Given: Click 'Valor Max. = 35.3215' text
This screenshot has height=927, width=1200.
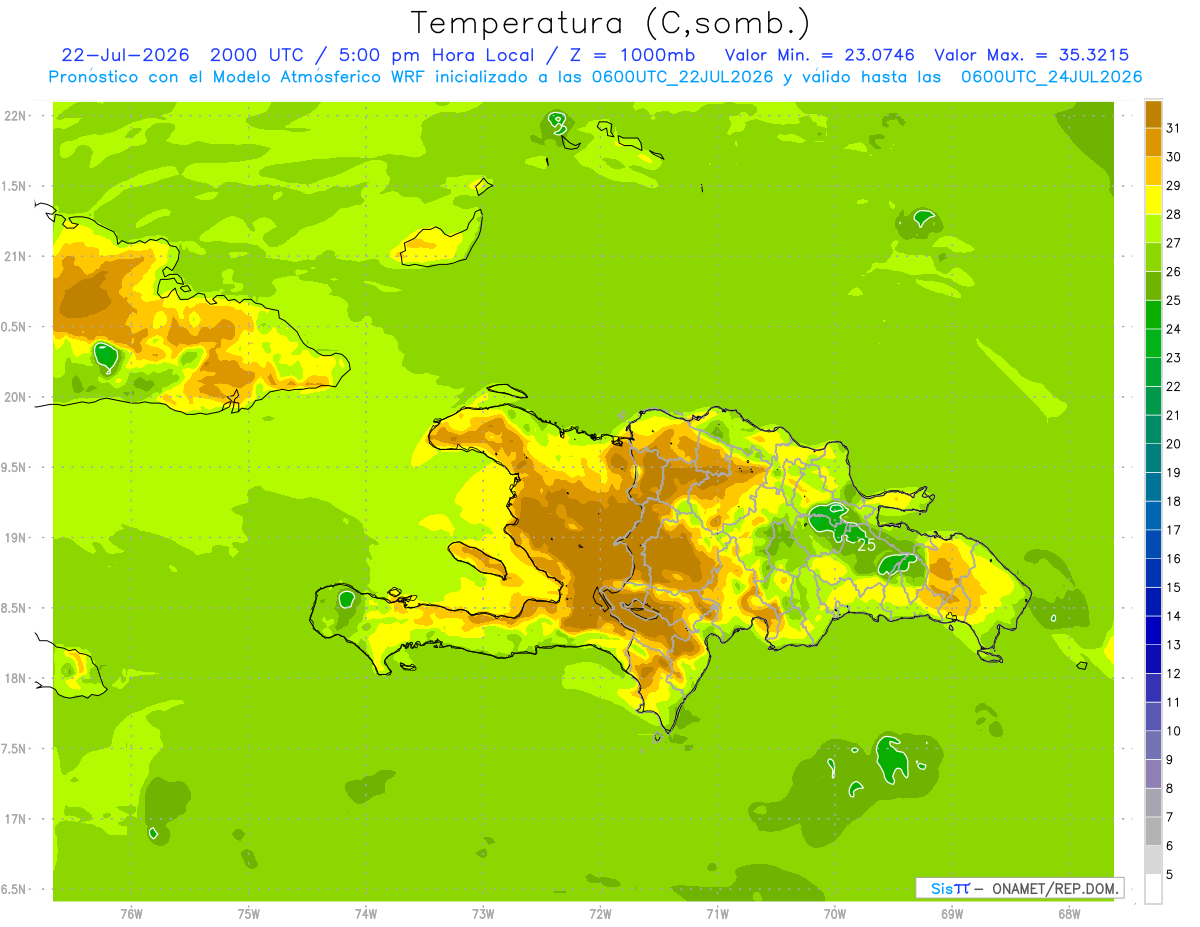Looking at the screenshot, I should (x=1034, y=55).
